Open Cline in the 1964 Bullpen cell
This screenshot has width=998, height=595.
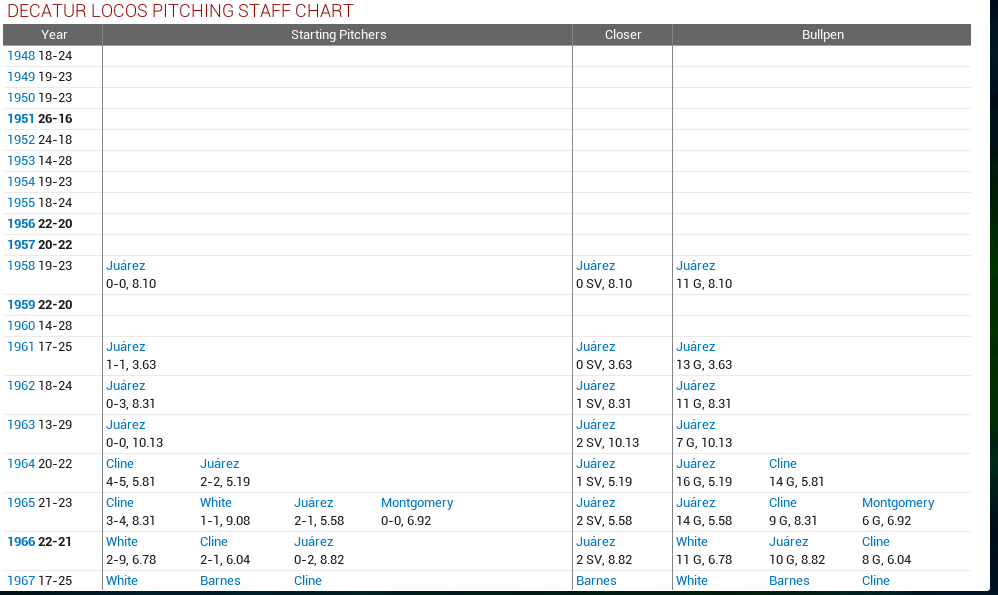(783, 464)
